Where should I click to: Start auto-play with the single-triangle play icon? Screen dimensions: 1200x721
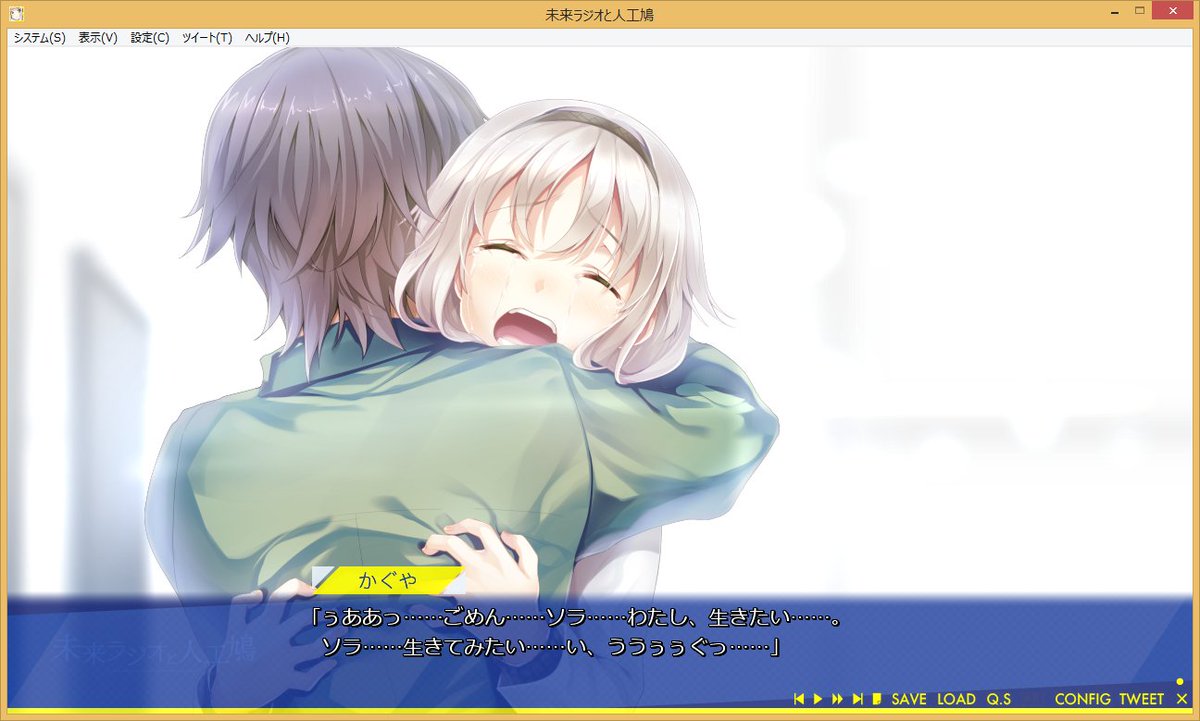point(818,699)
